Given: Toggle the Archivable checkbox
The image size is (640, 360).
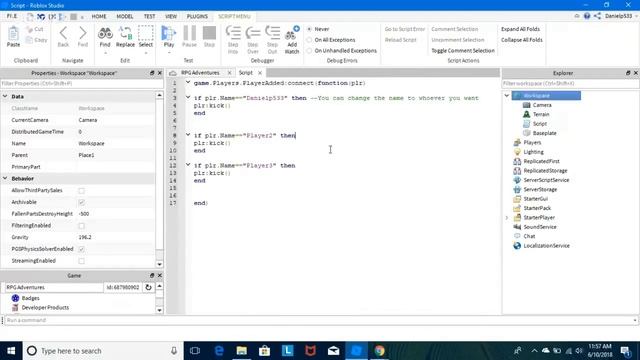Looking at the screenshot, I should [82, 202].
